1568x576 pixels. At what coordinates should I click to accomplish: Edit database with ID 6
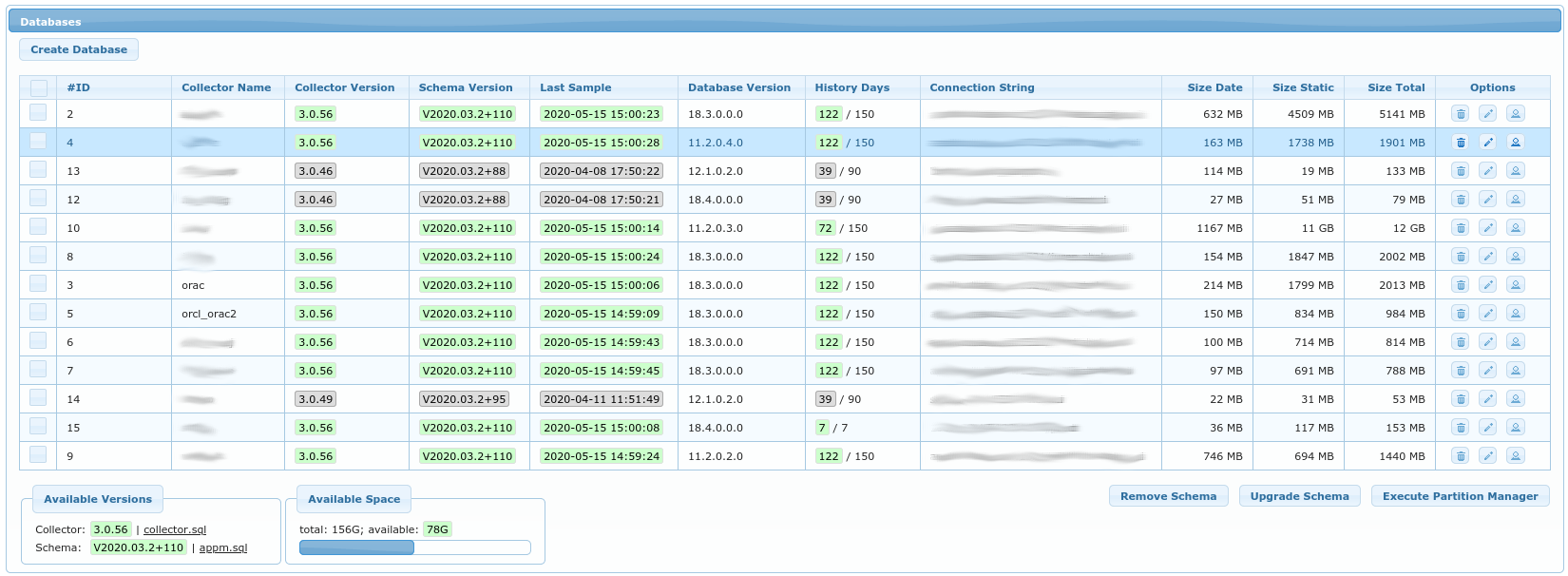1488,342
